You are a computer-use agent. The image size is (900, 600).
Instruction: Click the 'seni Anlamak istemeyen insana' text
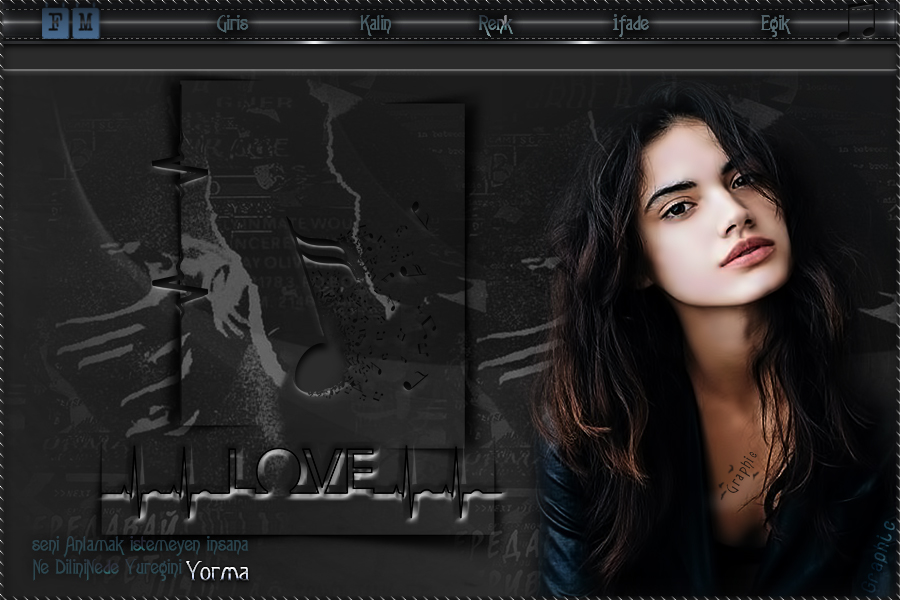[140, 546]
